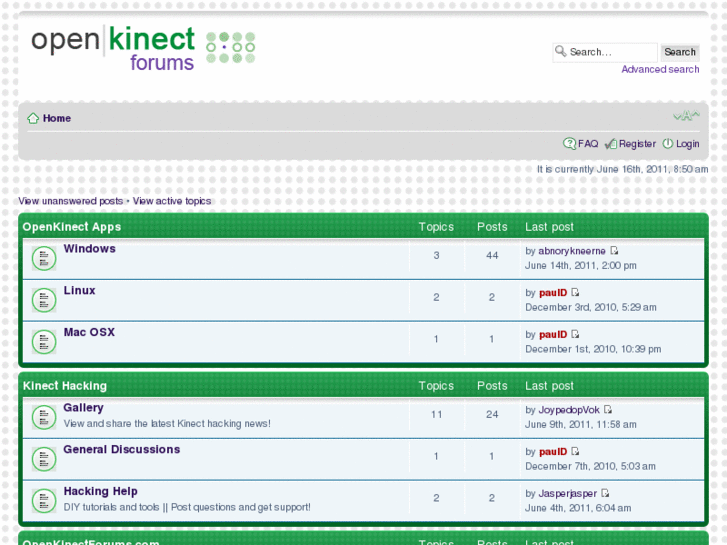Click the date June 9th, 2011, 11:58 am
This screenshot has height=545, width=727.
click(580, 424)
